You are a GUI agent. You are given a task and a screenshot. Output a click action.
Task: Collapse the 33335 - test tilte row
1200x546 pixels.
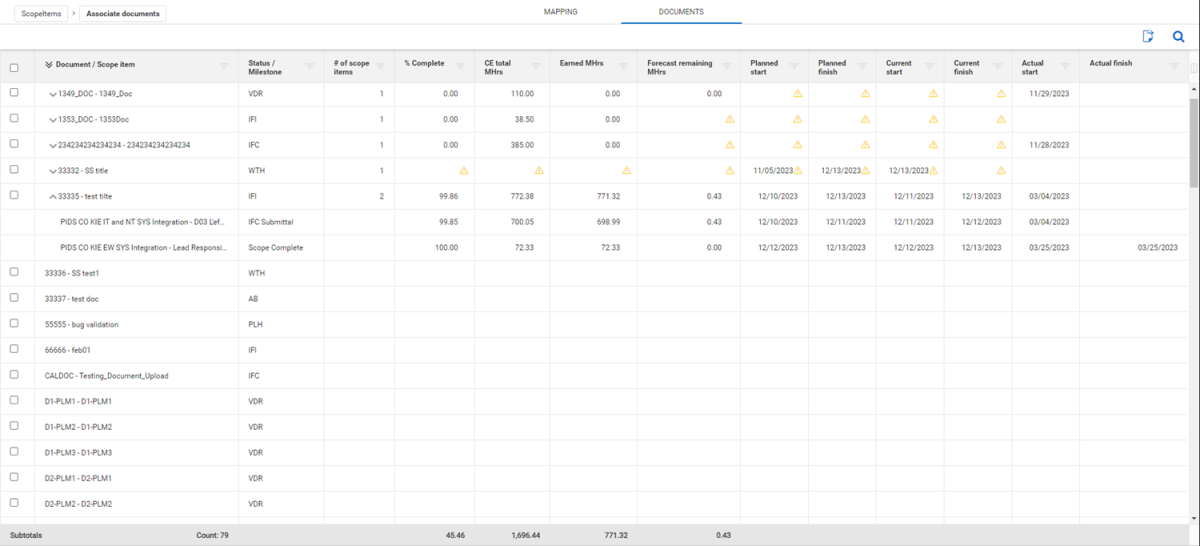(x=53, y=196)
